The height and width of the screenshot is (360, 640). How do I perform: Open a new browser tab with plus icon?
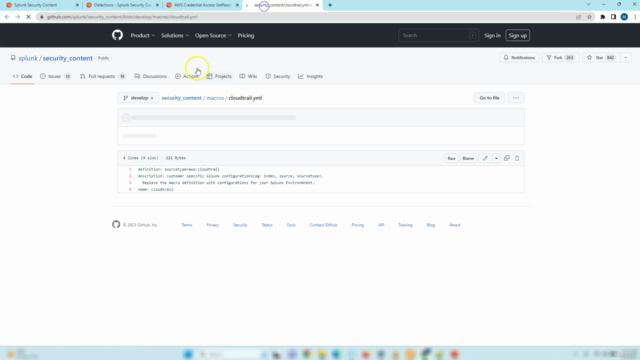click(330, 5)
